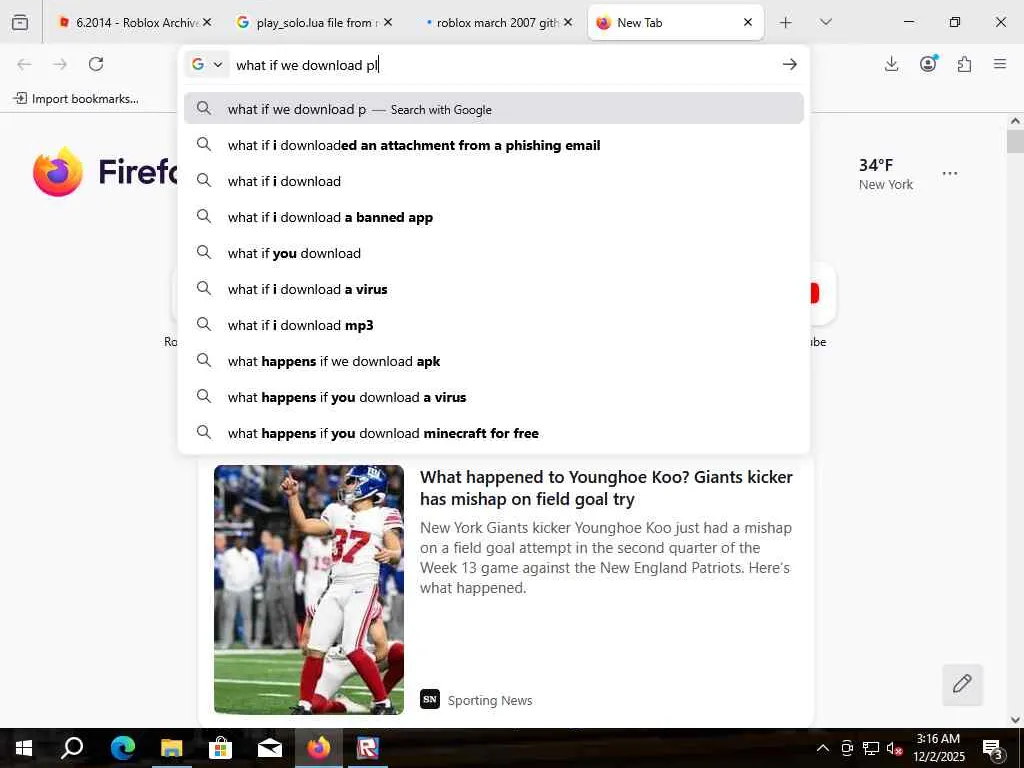The height and width of the screenshot is (768, 1024).
Task: Close the roblox march 2007 tab
Action: (x=568, y=22)
